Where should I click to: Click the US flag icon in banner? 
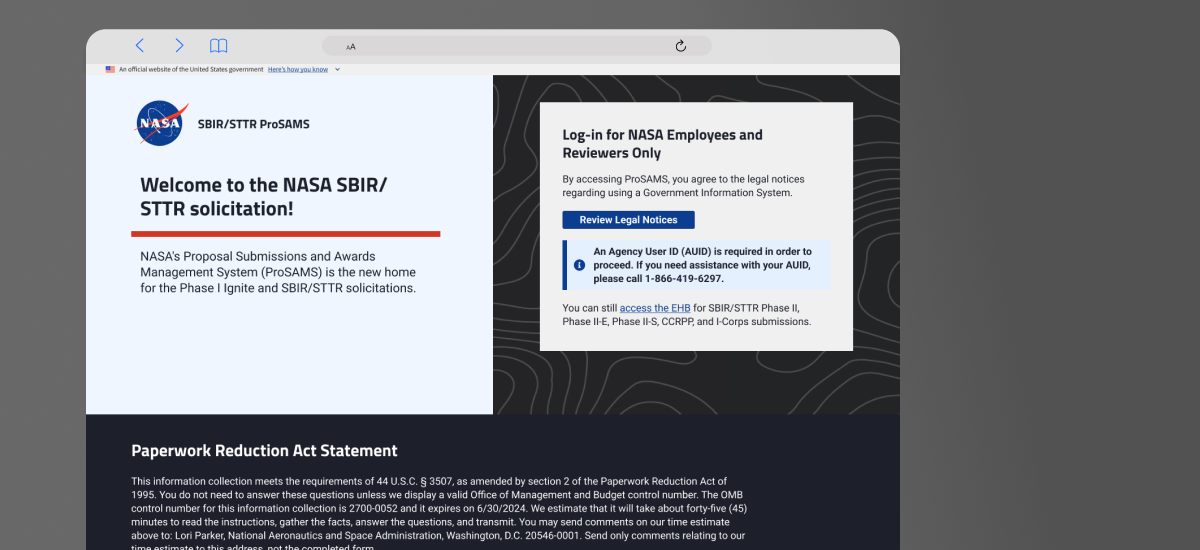point(110,70)
